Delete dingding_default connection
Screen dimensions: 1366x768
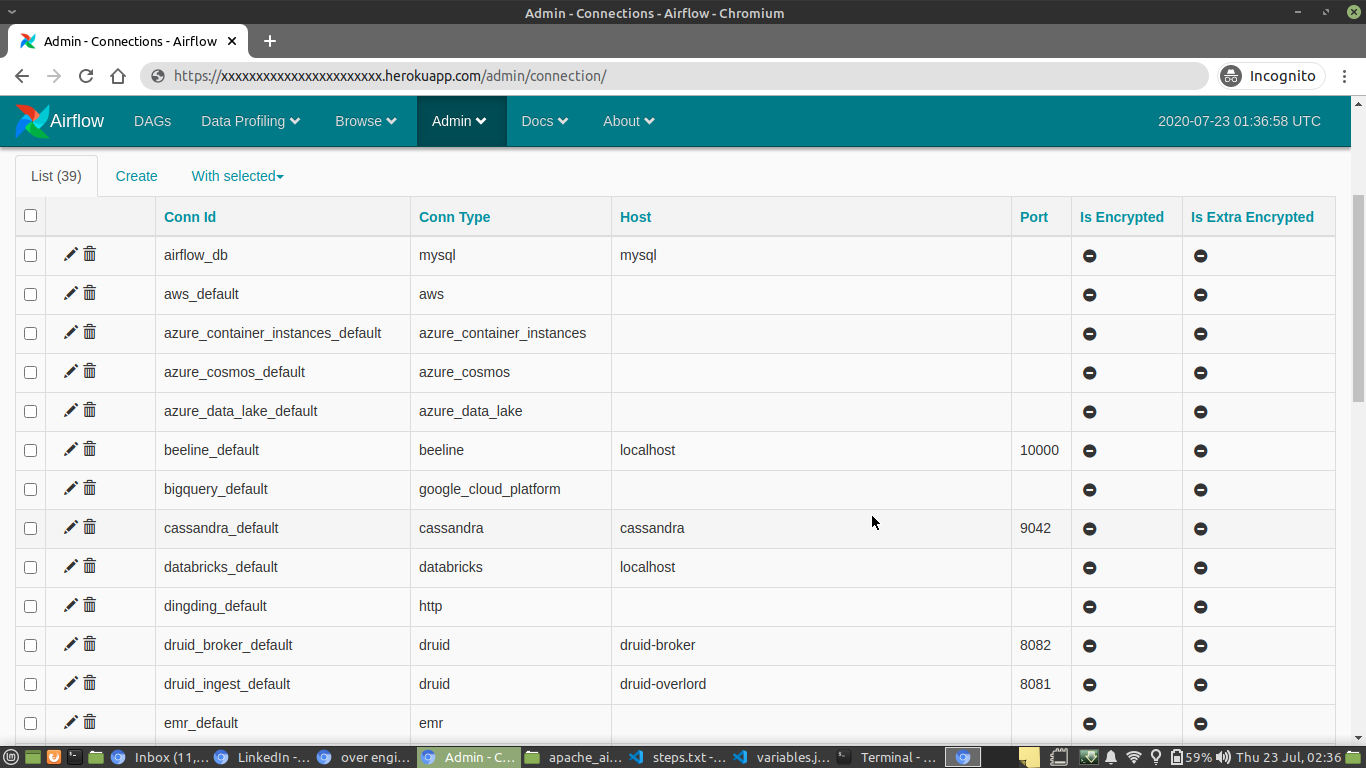[90, 605]
